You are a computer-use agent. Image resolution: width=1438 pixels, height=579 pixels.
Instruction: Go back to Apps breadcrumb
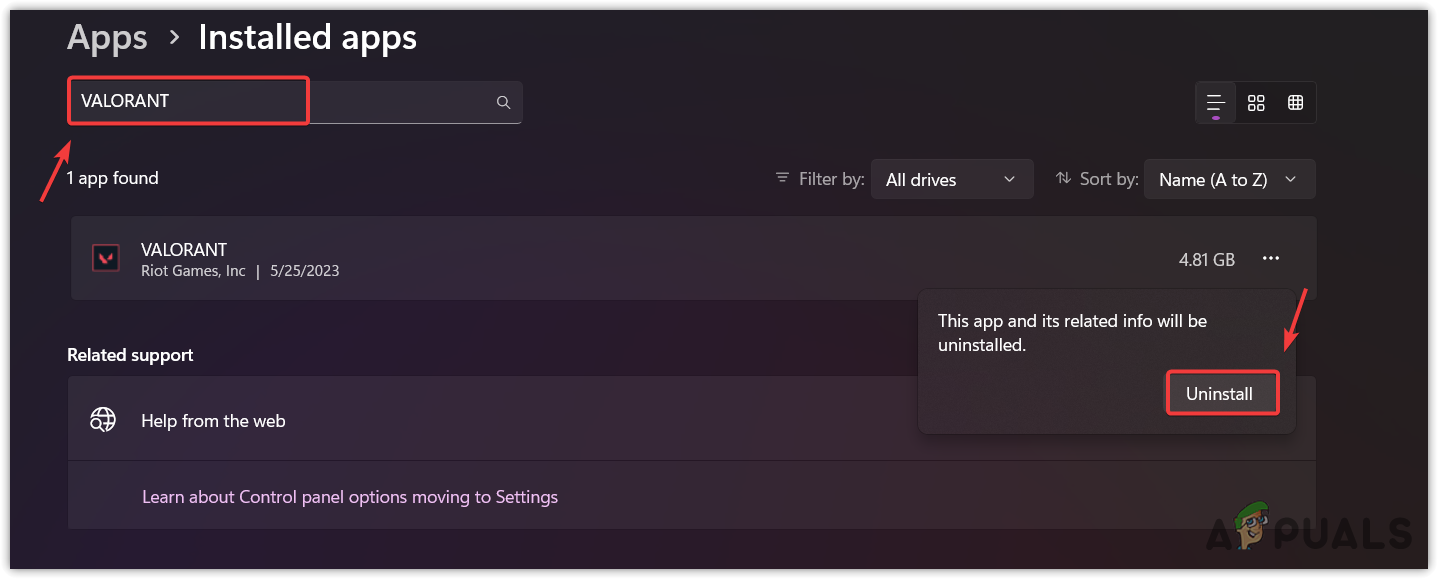tap(107, 38)
